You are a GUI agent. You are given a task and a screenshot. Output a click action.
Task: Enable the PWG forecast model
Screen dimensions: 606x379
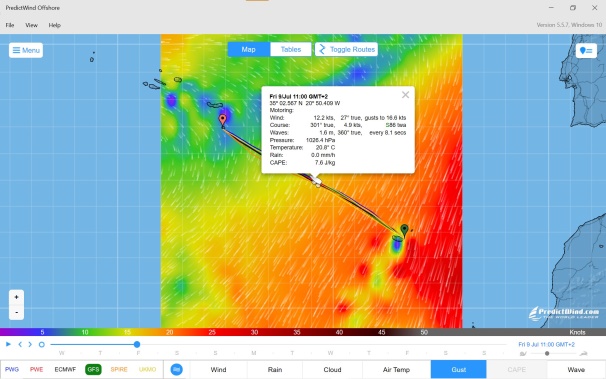(12, 369)
